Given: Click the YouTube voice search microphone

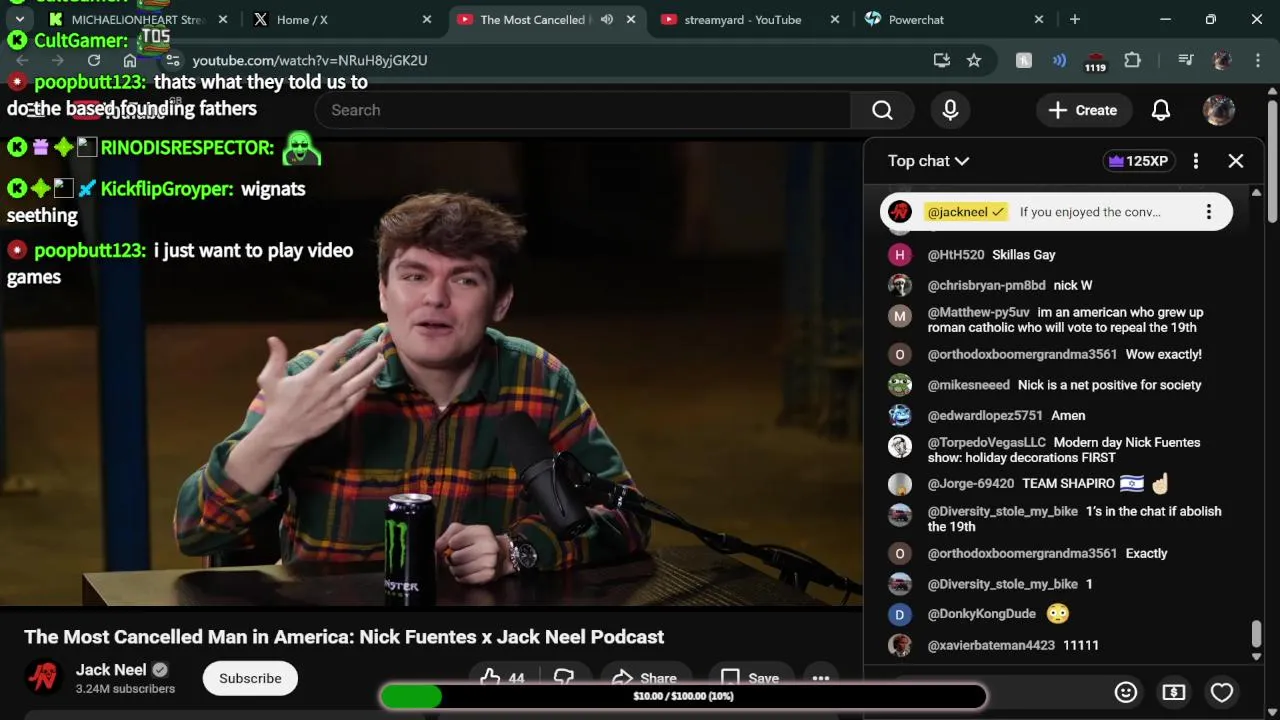Looking at the screenshot, I should click(x=950, y=110).
